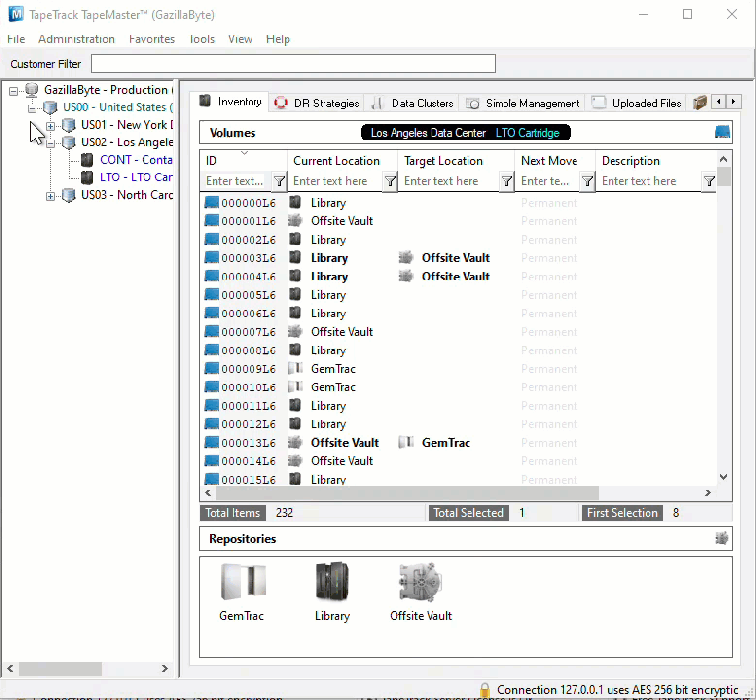Click the vault icon in row 000014L6
756x700 pixels.
tap(295, 461)
